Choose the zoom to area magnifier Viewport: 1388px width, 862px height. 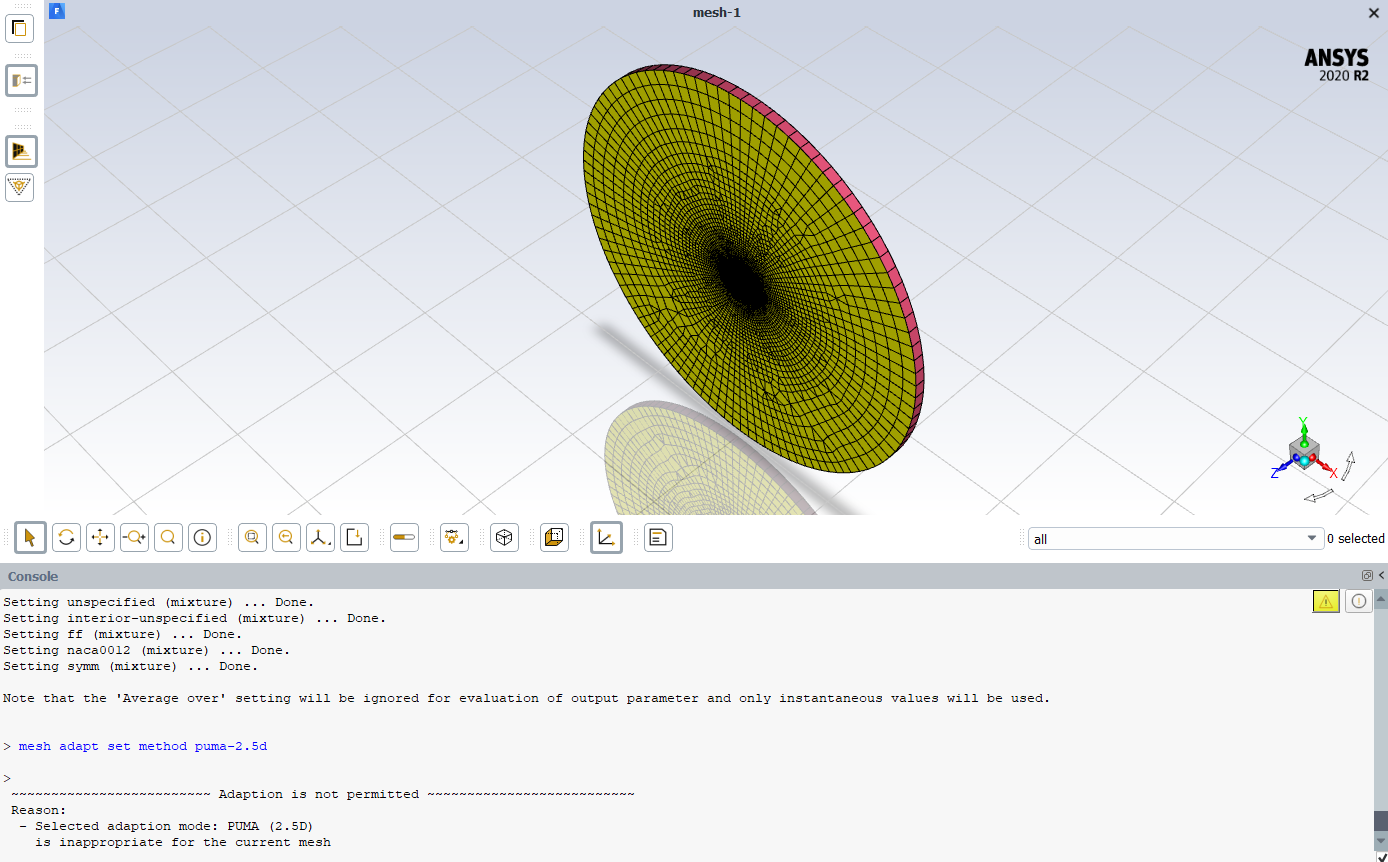(x=168, y=538)
